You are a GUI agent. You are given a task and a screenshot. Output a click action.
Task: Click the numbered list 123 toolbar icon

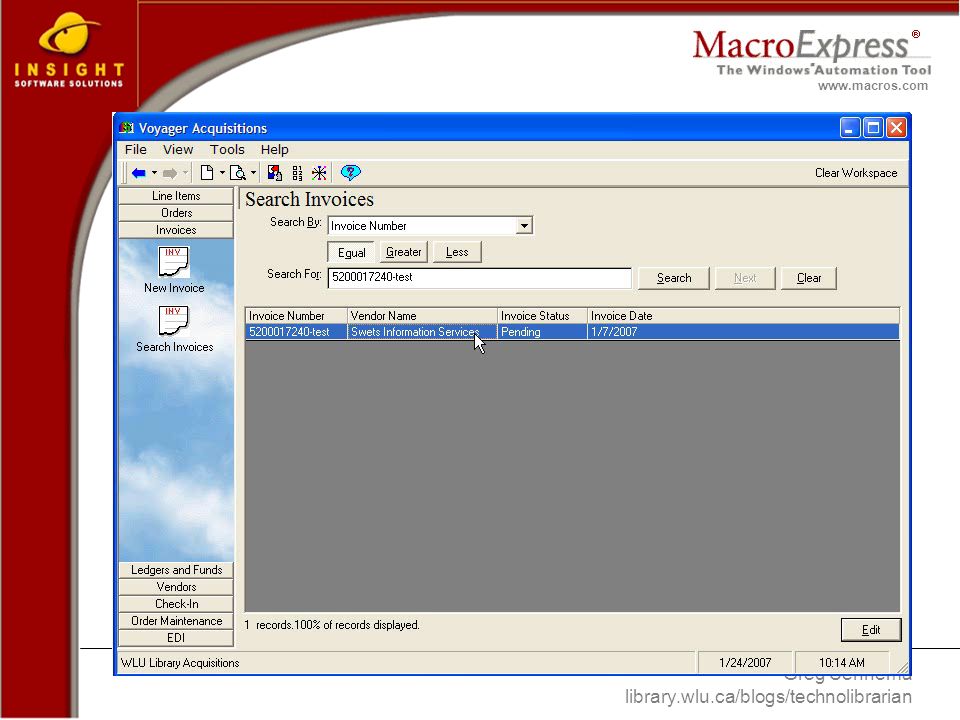(x=297, y=173)
